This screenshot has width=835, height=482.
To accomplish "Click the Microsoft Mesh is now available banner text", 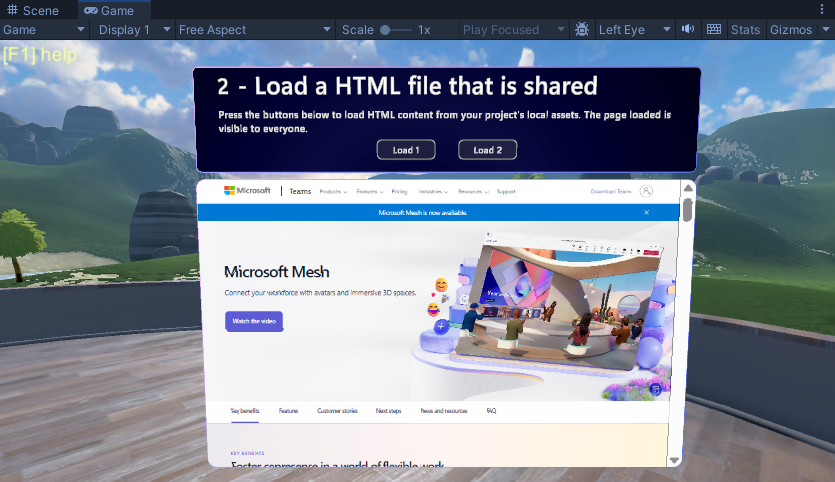I will (423, 213).
